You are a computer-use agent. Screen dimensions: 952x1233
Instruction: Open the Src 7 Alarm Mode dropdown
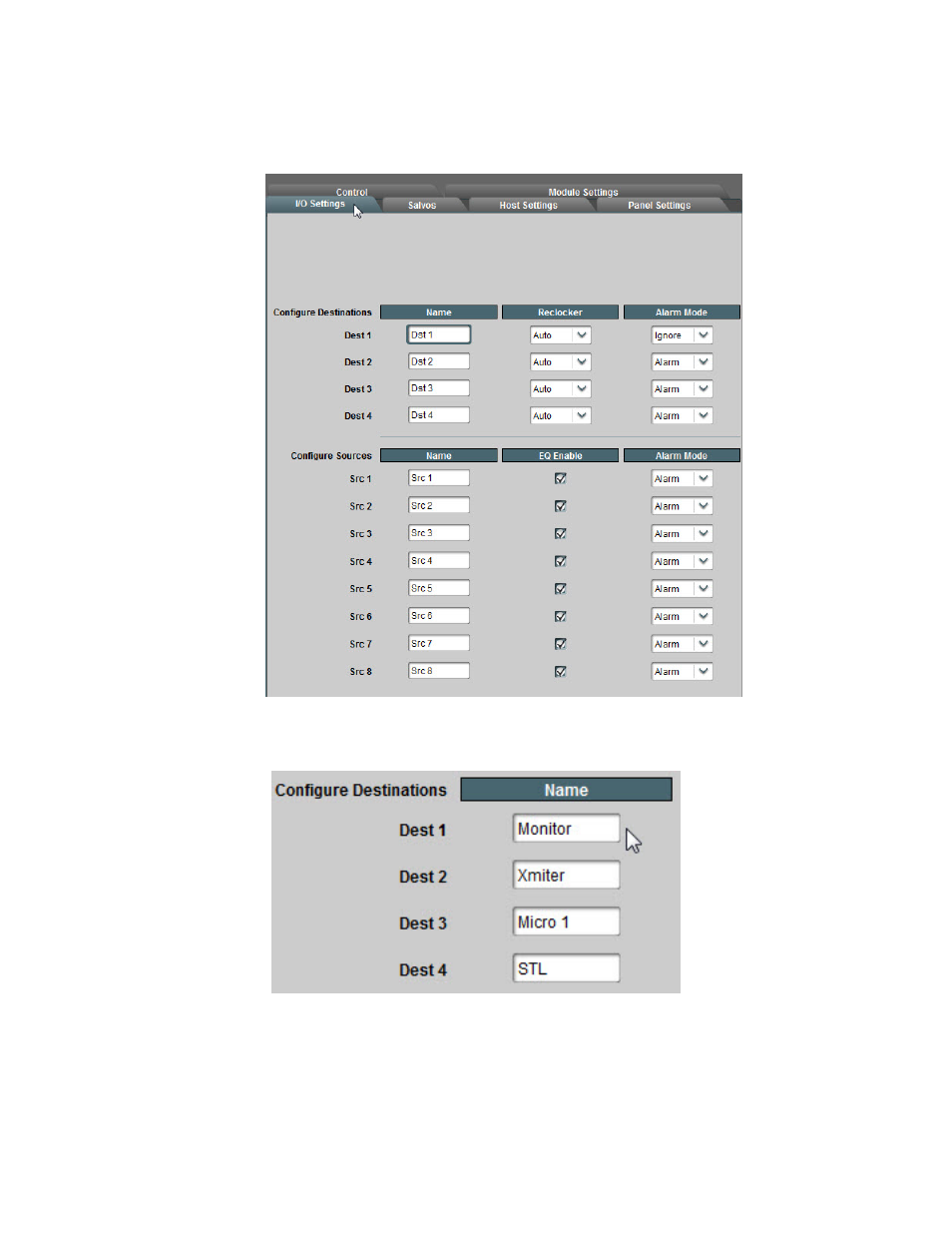point(683,644)
